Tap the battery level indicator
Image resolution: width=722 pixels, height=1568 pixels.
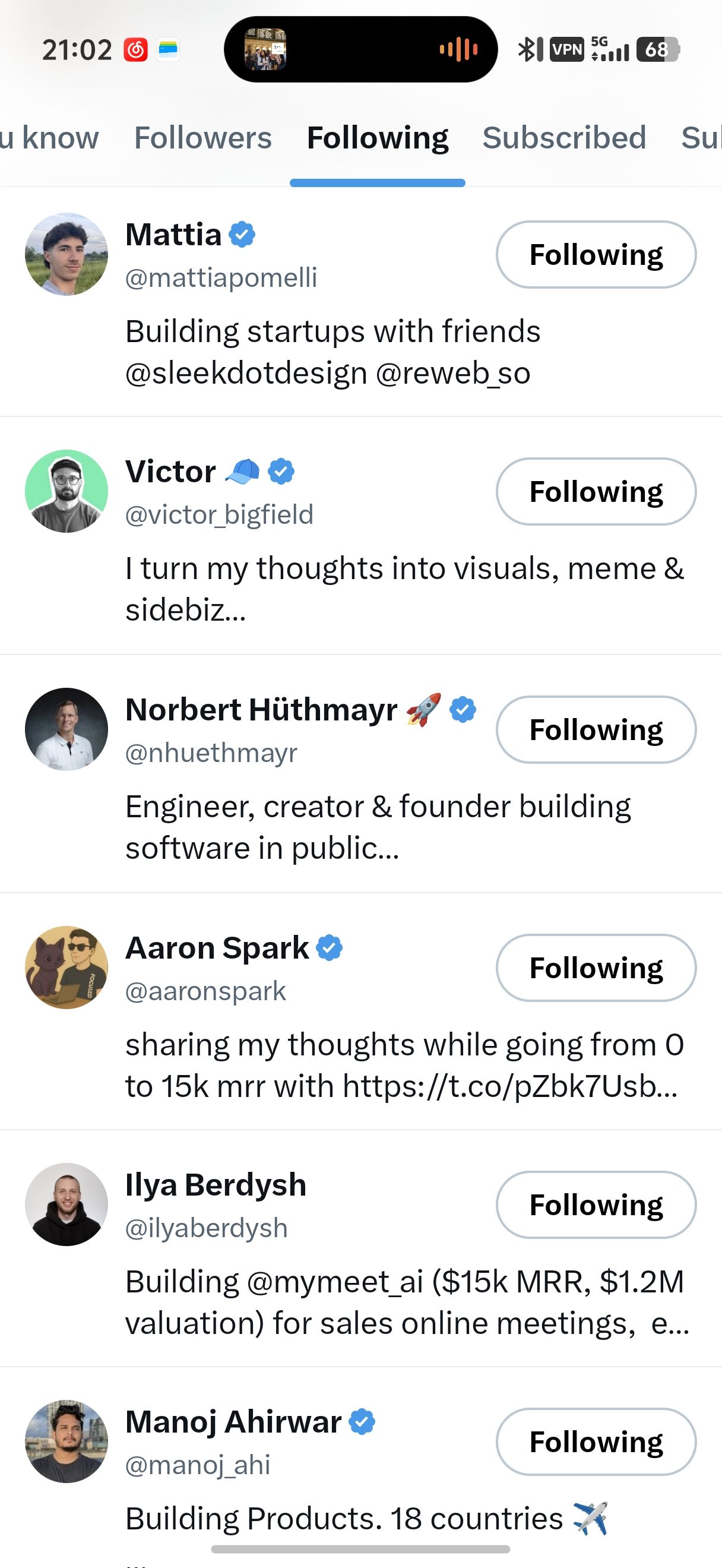pos(657,49)
